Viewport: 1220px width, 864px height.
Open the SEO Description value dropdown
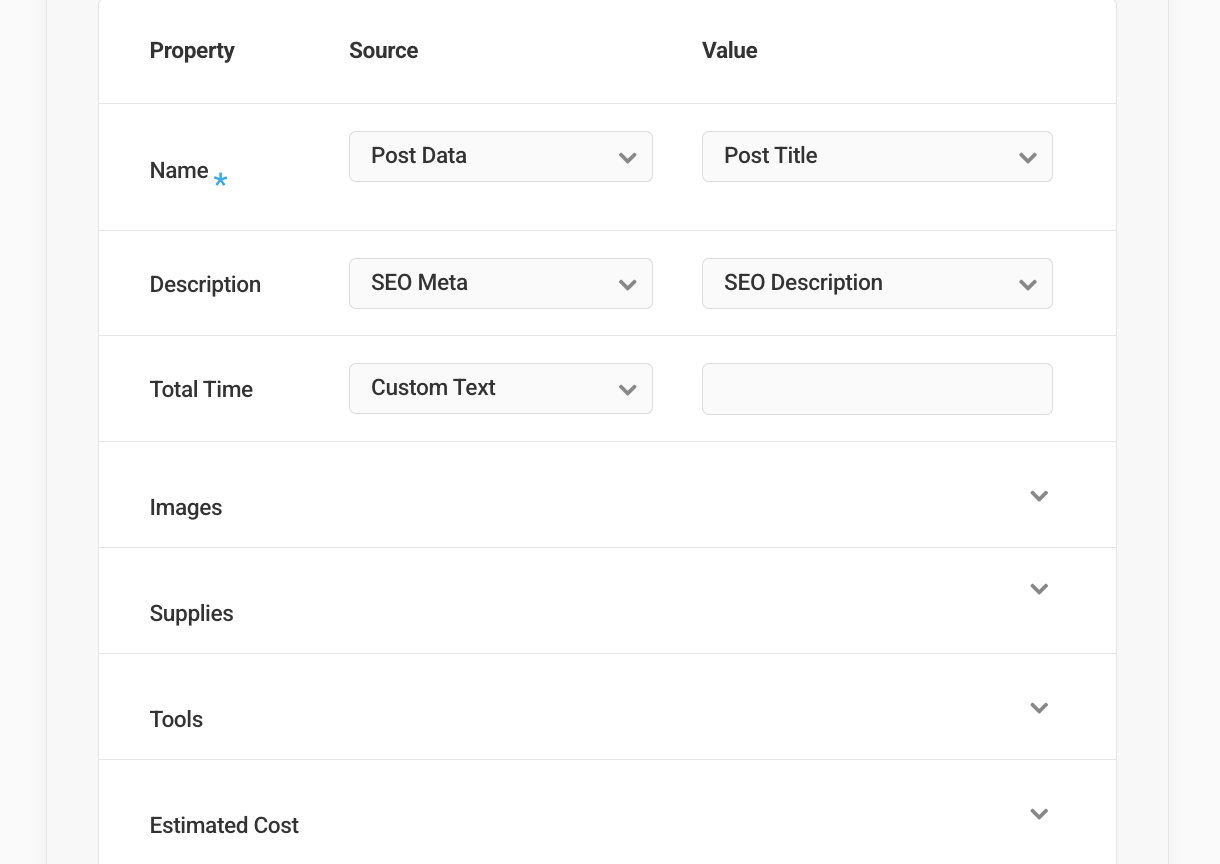[x=877, y=283]
